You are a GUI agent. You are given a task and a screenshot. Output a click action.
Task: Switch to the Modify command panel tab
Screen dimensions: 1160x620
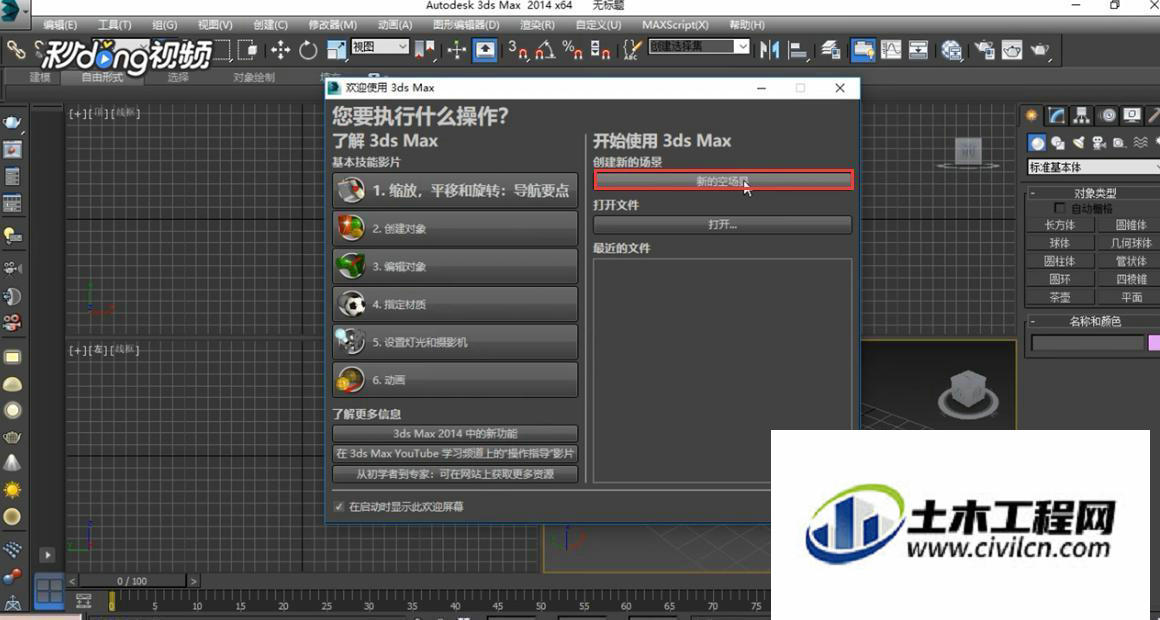[x=1056, y=115]
